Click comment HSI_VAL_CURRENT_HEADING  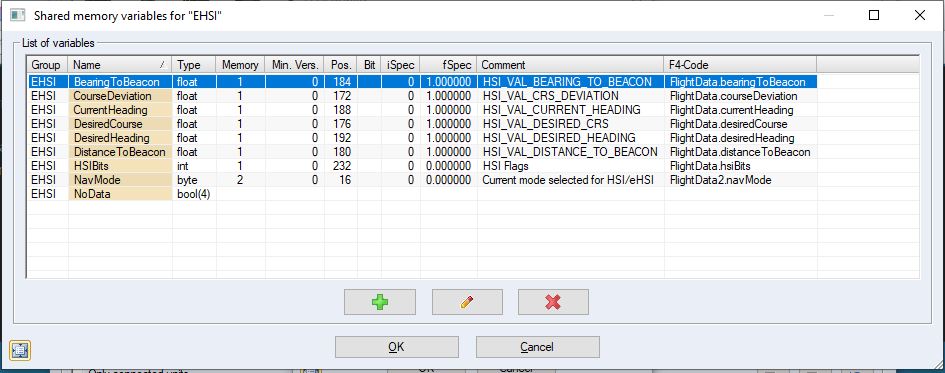point(561,110)
